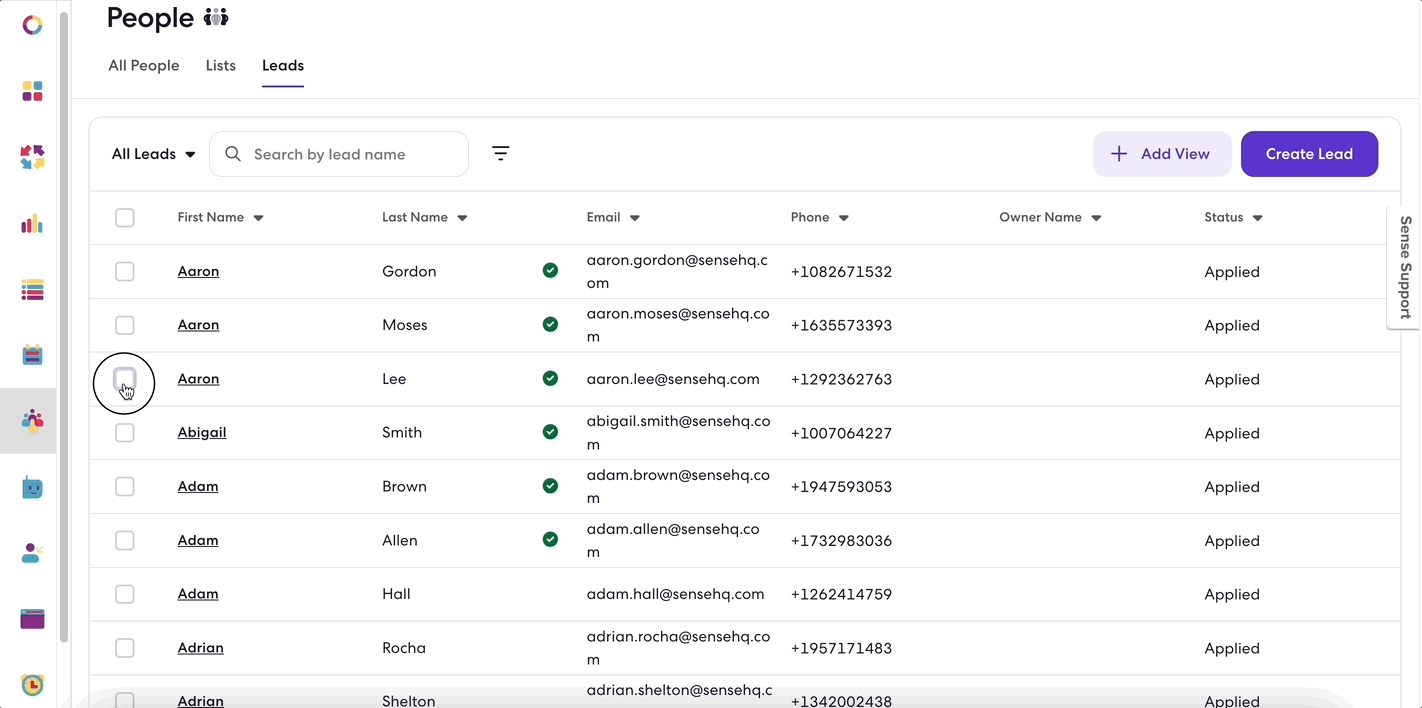Open the striped list sidebar icon
Viewport: 1422px width, 708px height.
[32, 290]
